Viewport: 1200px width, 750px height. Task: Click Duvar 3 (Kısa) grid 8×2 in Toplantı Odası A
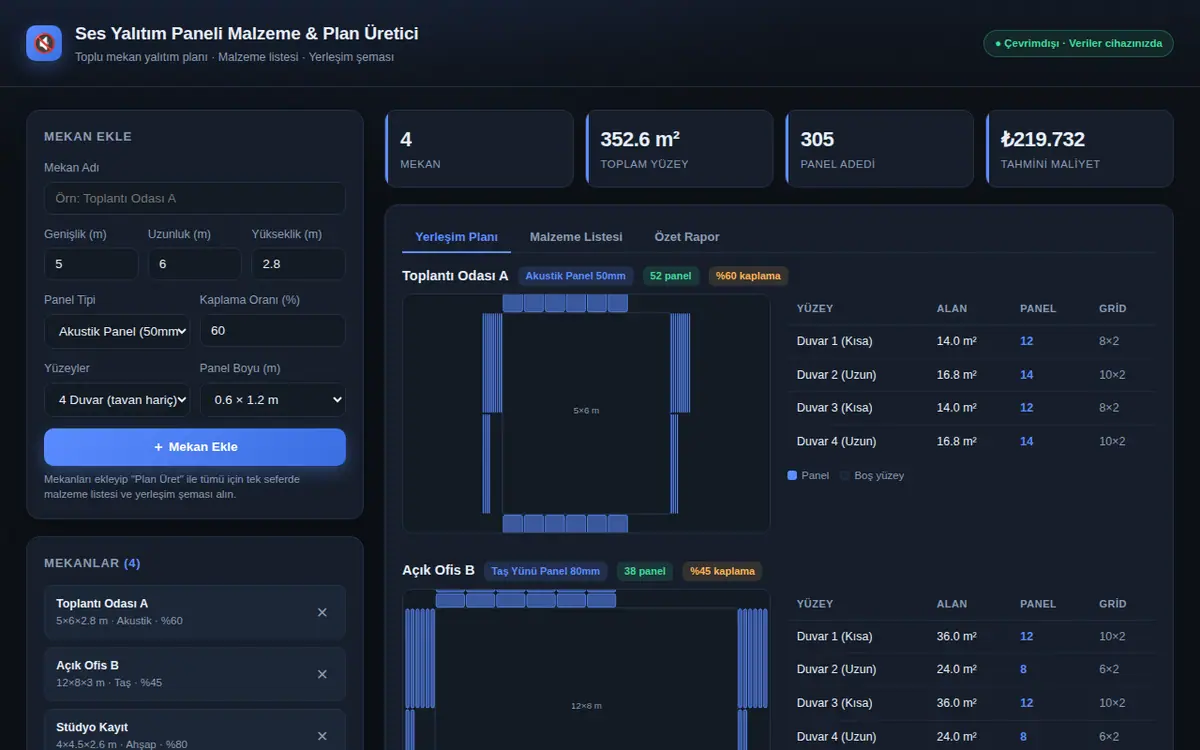[1109, 408]
